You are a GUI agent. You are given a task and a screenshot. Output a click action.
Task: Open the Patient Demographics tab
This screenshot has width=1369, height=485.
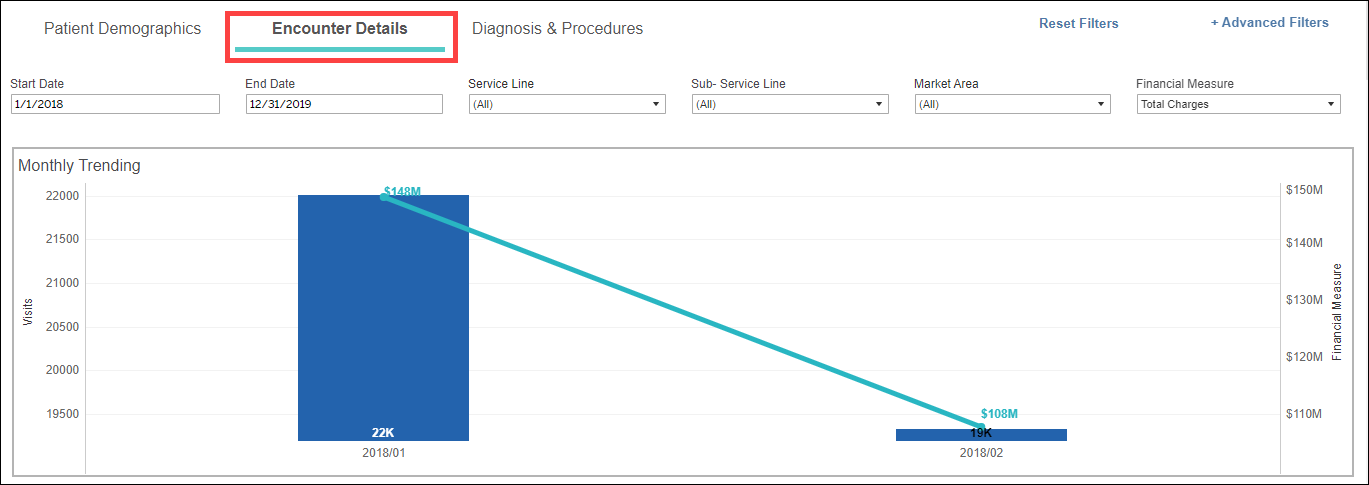[x=122, y=29]
